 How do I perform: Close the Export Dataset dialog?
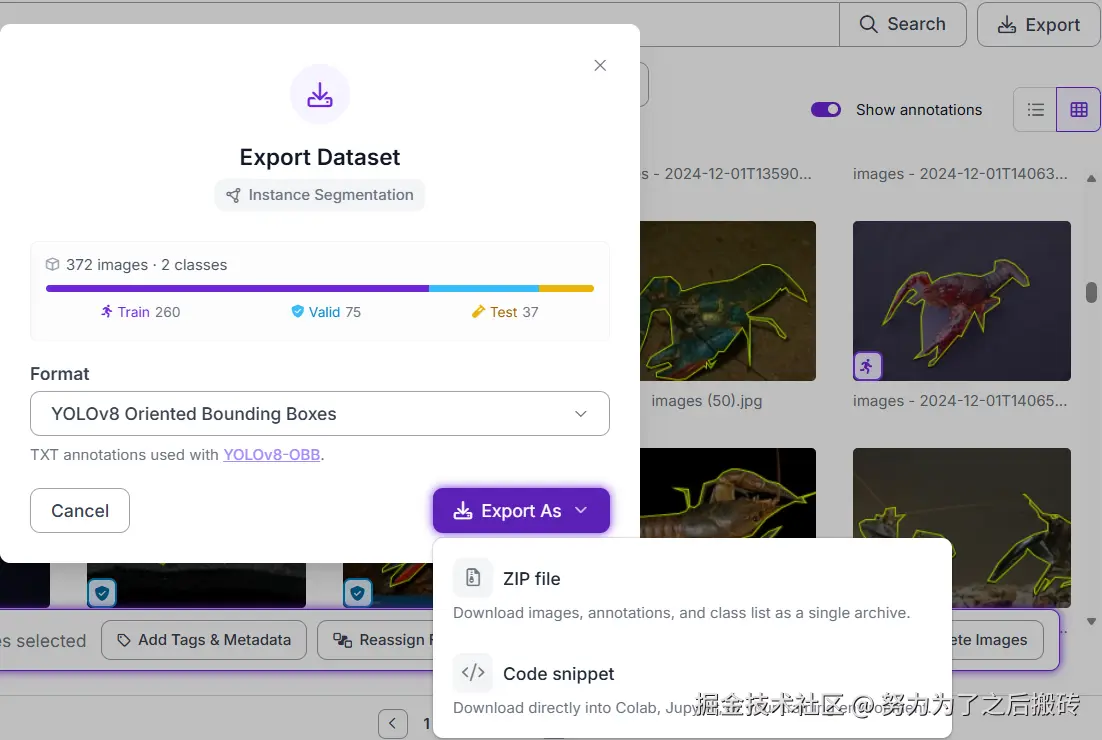599,65
